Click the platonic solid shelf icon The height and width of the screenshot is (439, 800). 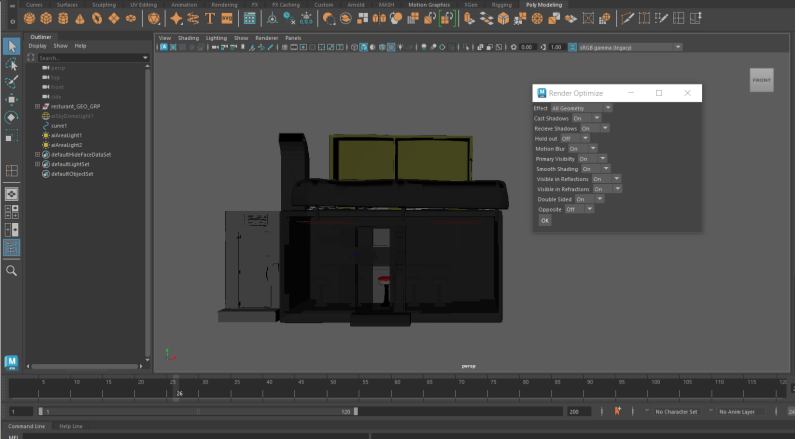click(x=154, y=19)
